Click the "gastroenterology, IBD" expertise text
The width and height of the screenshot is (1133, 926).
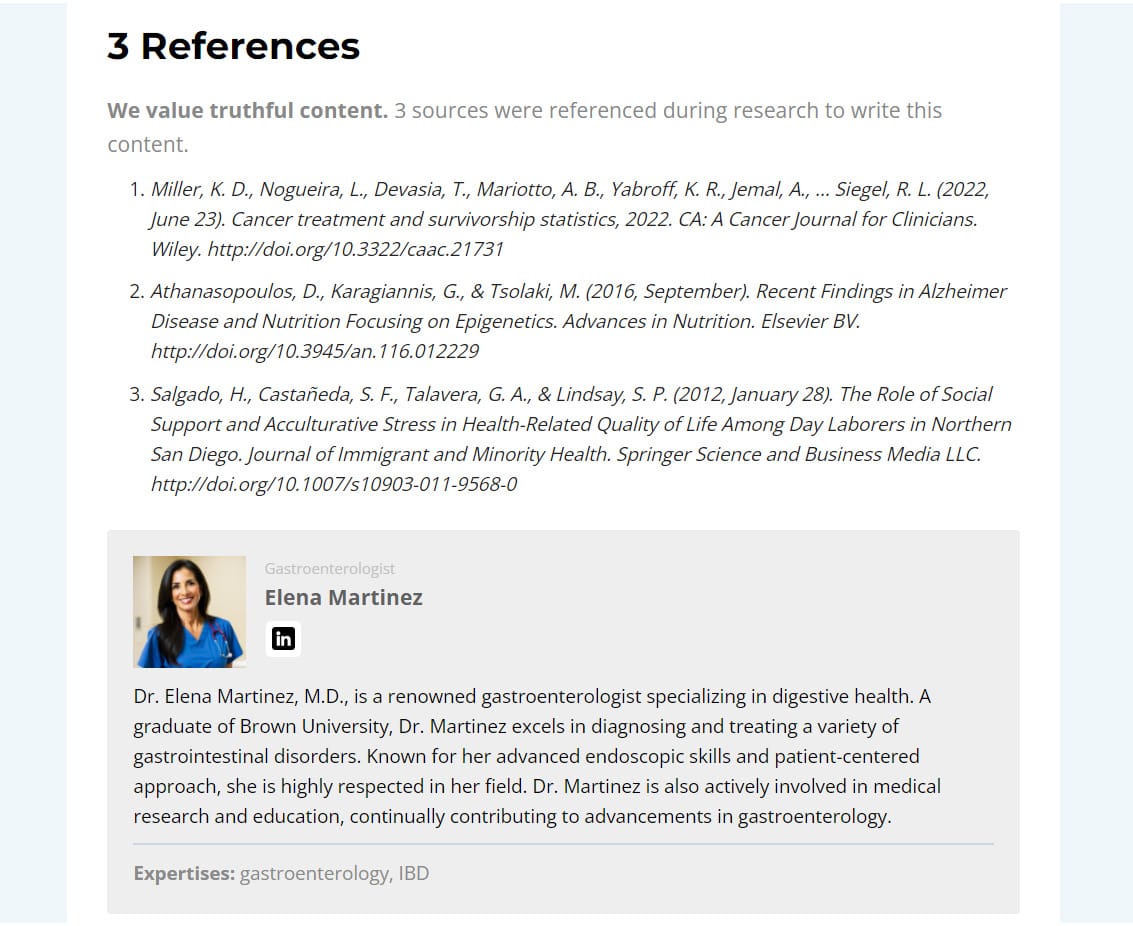tap(334, 873)
